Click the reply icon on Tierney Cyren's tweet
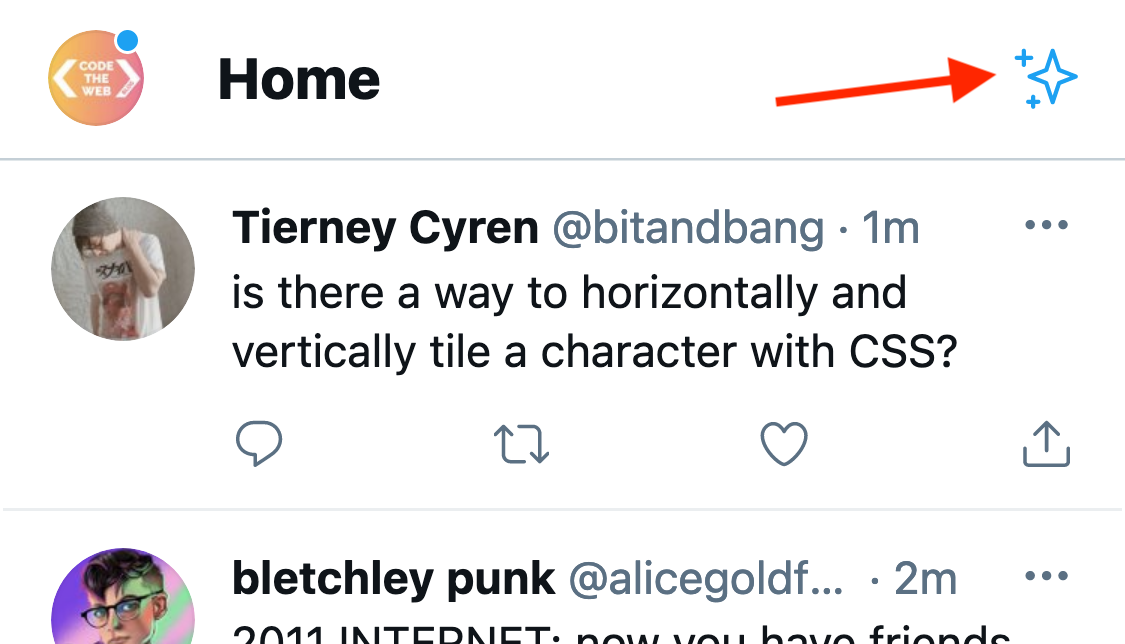 point(259,443)
